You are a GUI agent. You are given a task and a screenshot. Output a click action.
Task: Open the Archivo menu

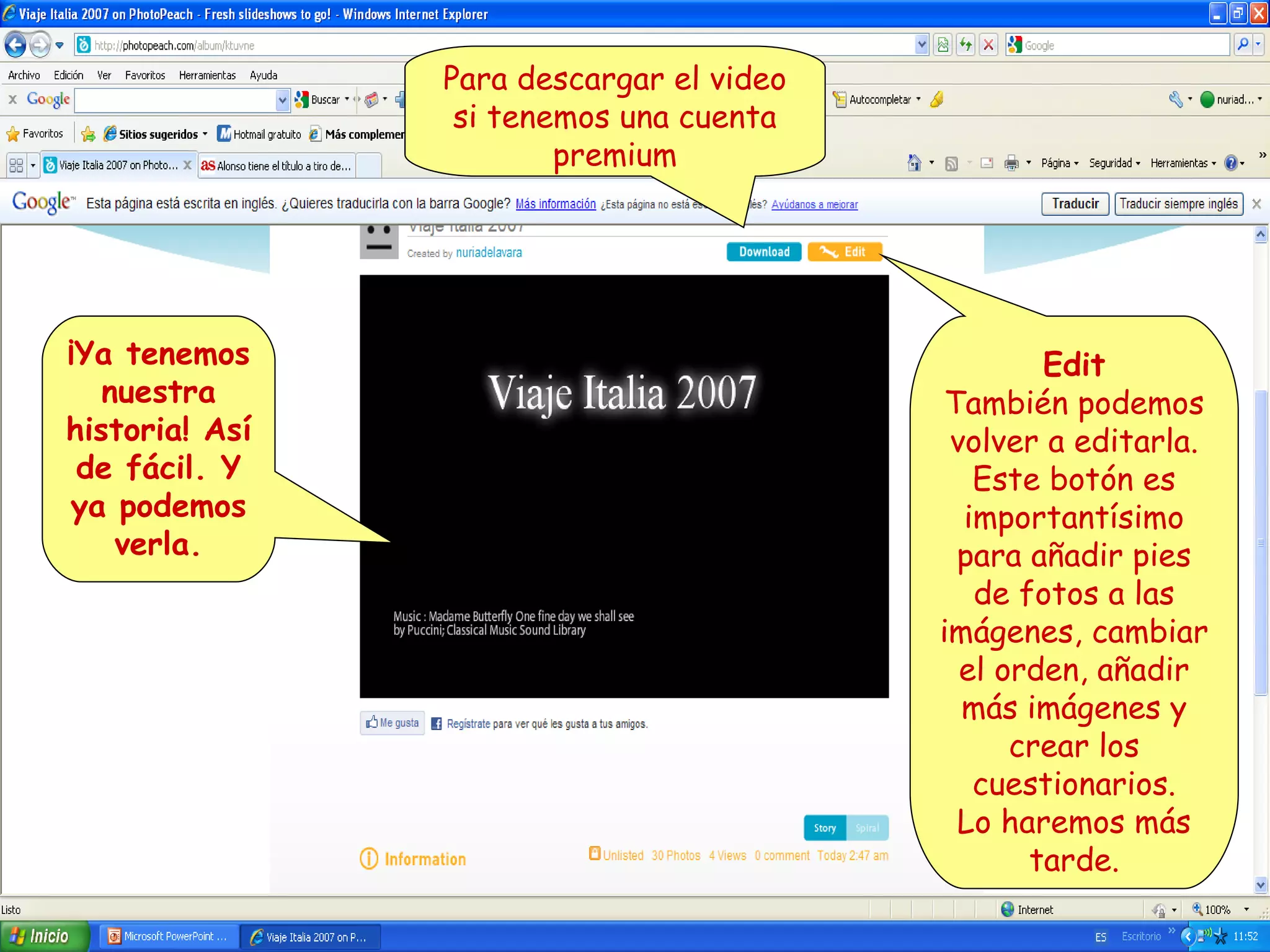(24, 75)
